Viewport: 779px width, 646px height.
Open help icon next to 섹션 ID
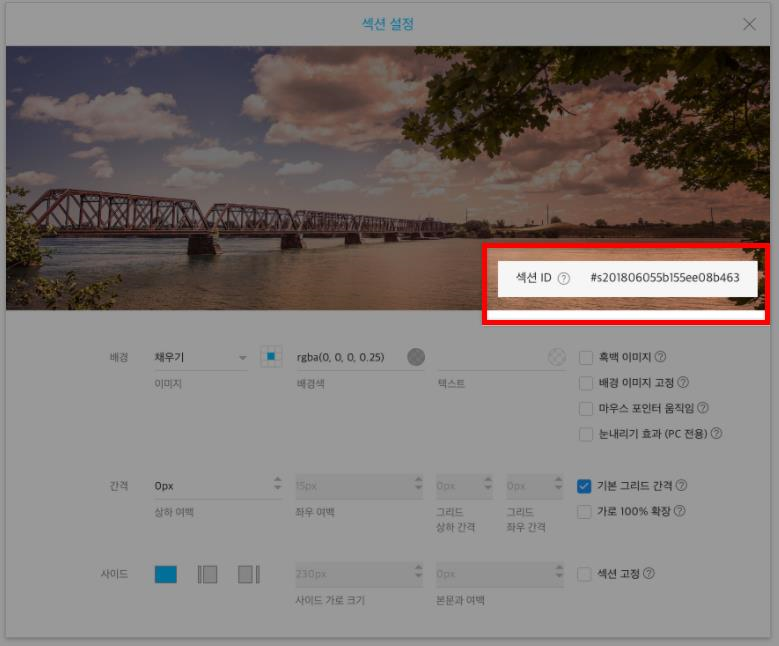563,278
